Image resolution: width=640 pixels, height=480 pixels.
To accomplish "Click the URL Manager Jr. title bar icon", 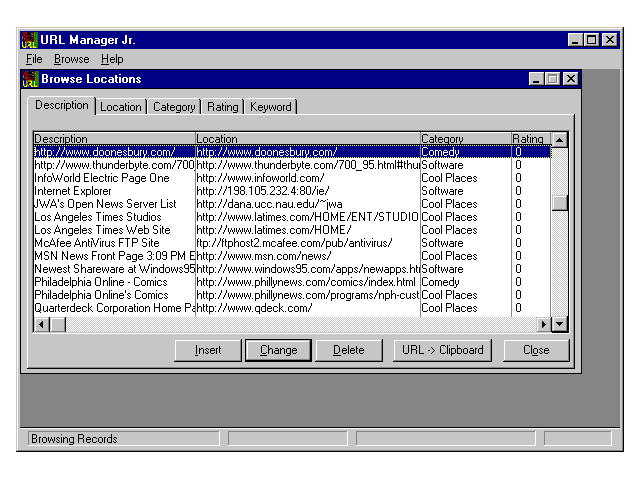I will (x=30, y=40).
